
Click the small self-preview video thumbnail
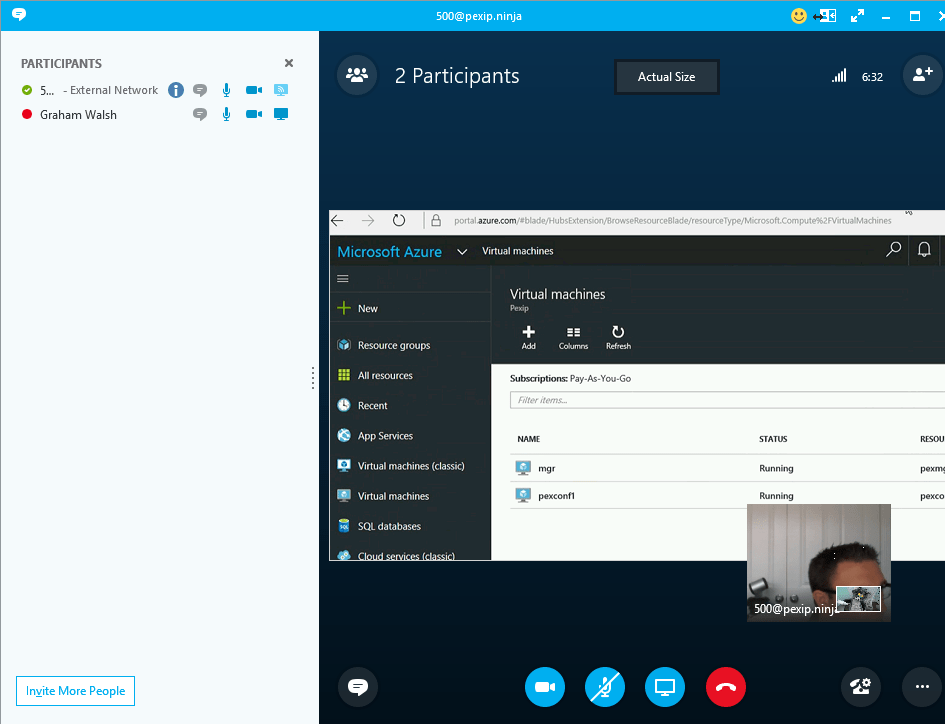(x=858, y=599)
